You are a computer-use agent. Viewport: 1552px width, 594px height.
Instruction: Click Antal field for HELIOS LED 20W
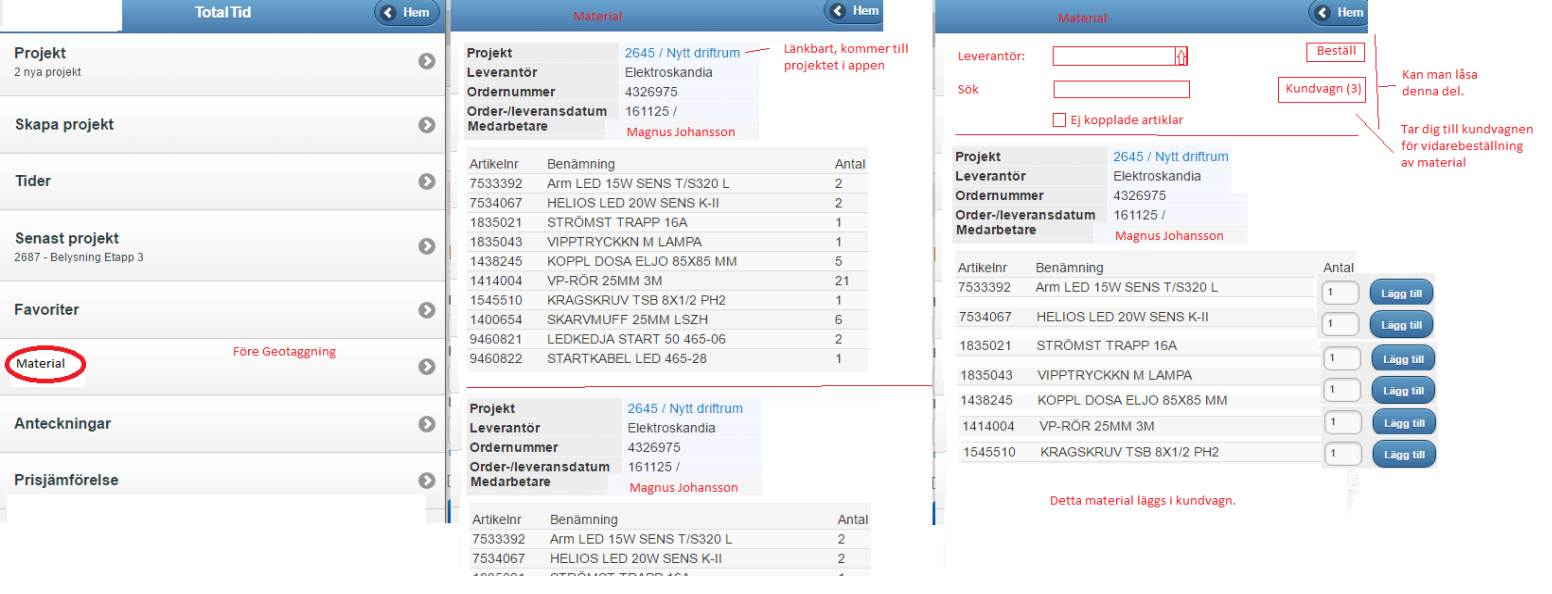point(1339,325)
